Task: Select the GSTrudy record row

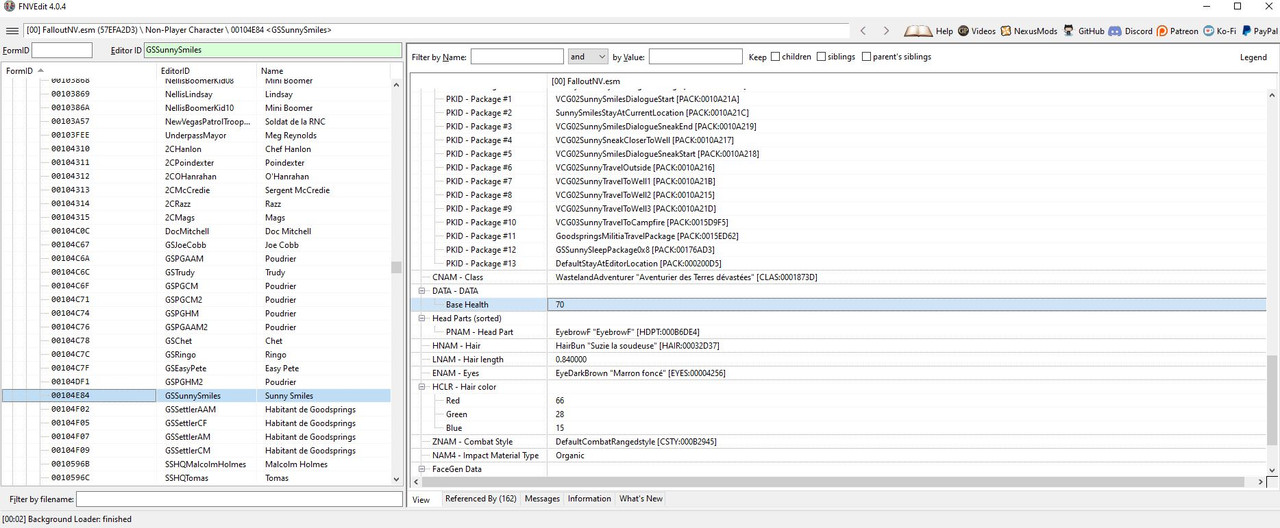Action: pyautogui.click(x=196, y=272)
